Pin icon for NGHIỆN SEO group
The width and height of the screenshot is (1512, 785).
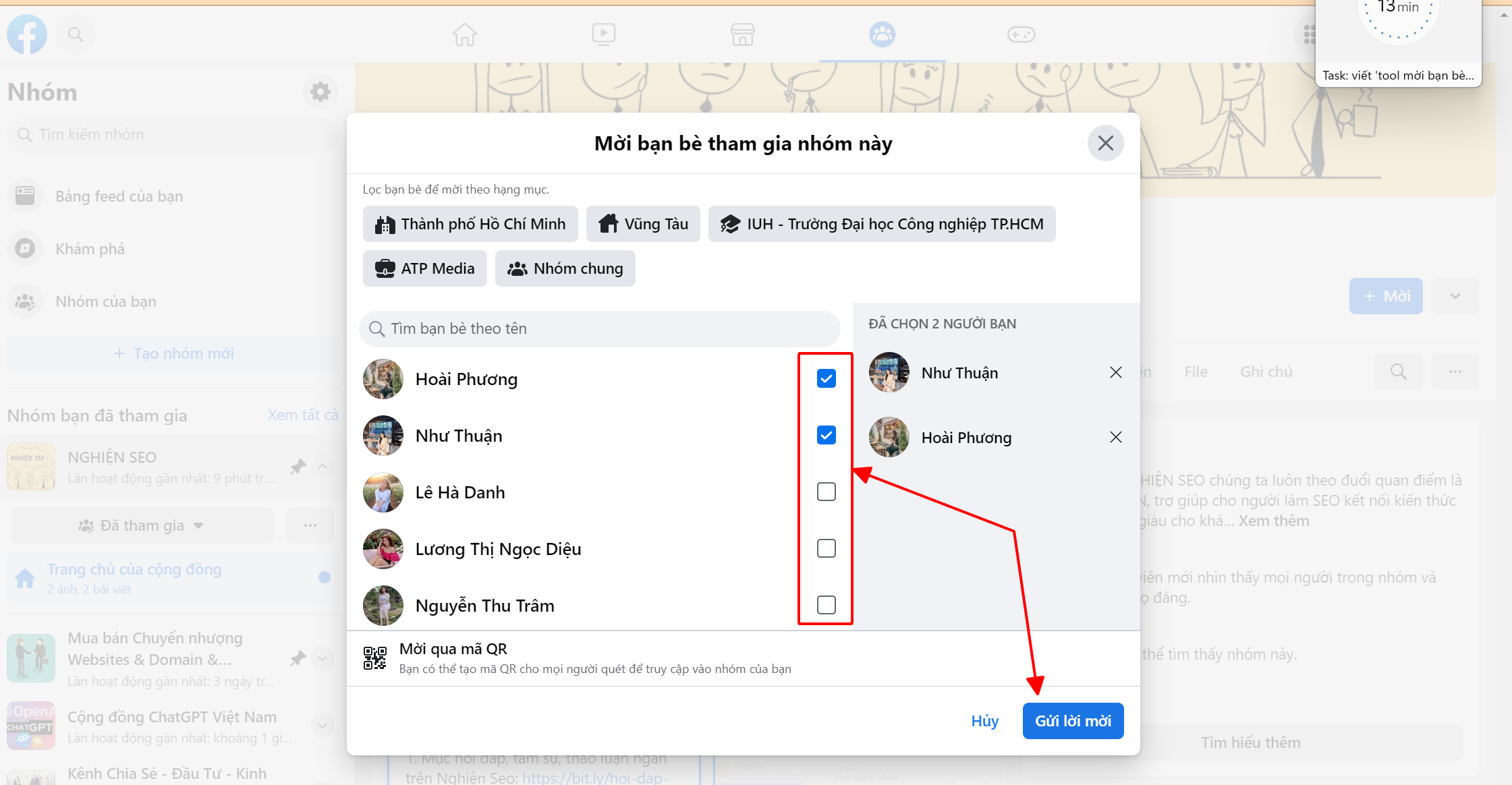[298, 467]
